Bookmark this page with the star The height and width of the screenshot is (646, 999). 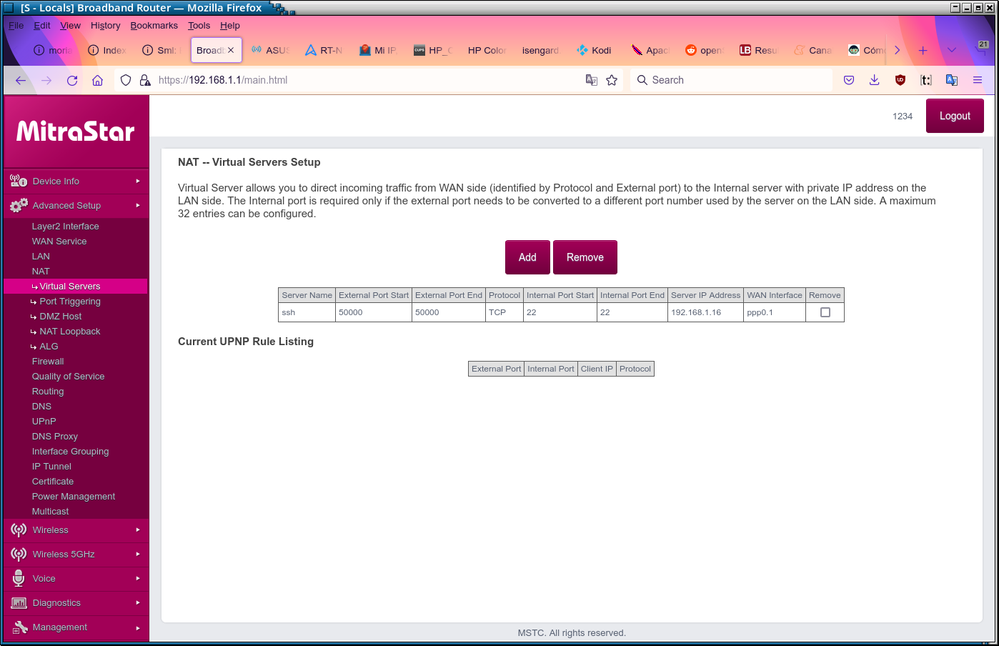tap(612, 80)
